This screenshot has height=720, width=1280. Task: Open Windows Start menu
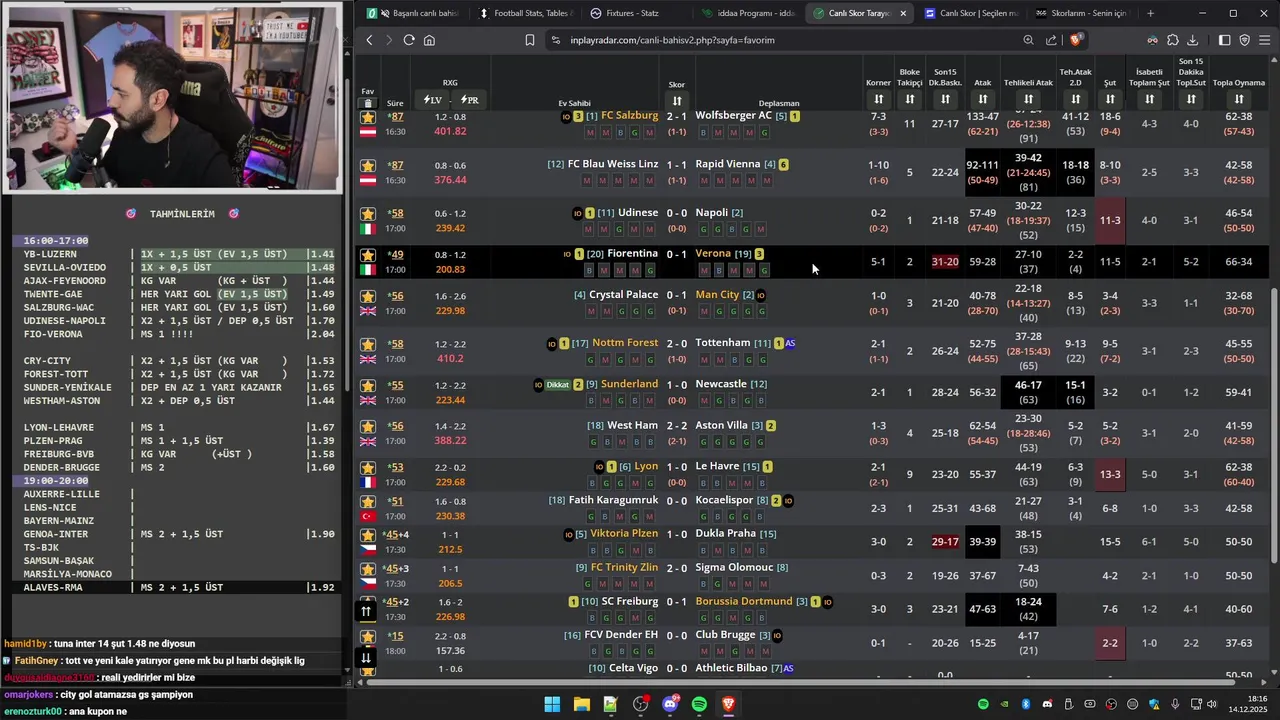point(552,705)
